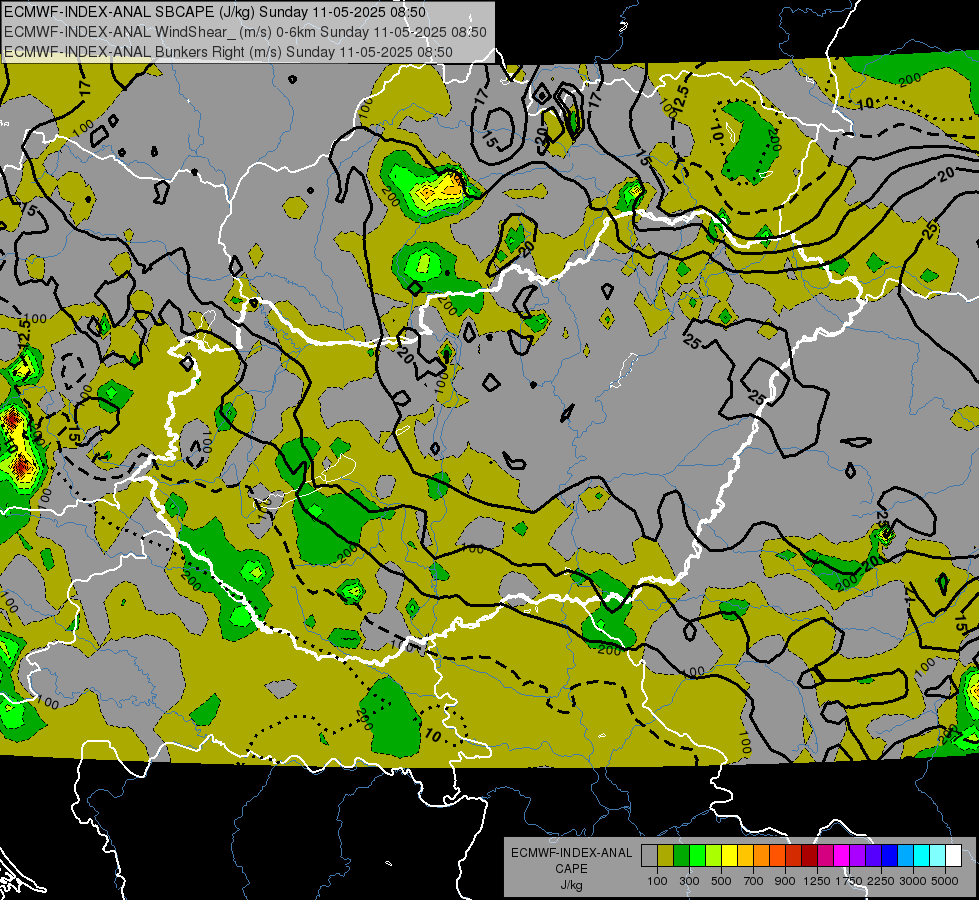Screen dimensions: 979x900
Task: Click the bright green legend swatch
Action: (697, 856)
